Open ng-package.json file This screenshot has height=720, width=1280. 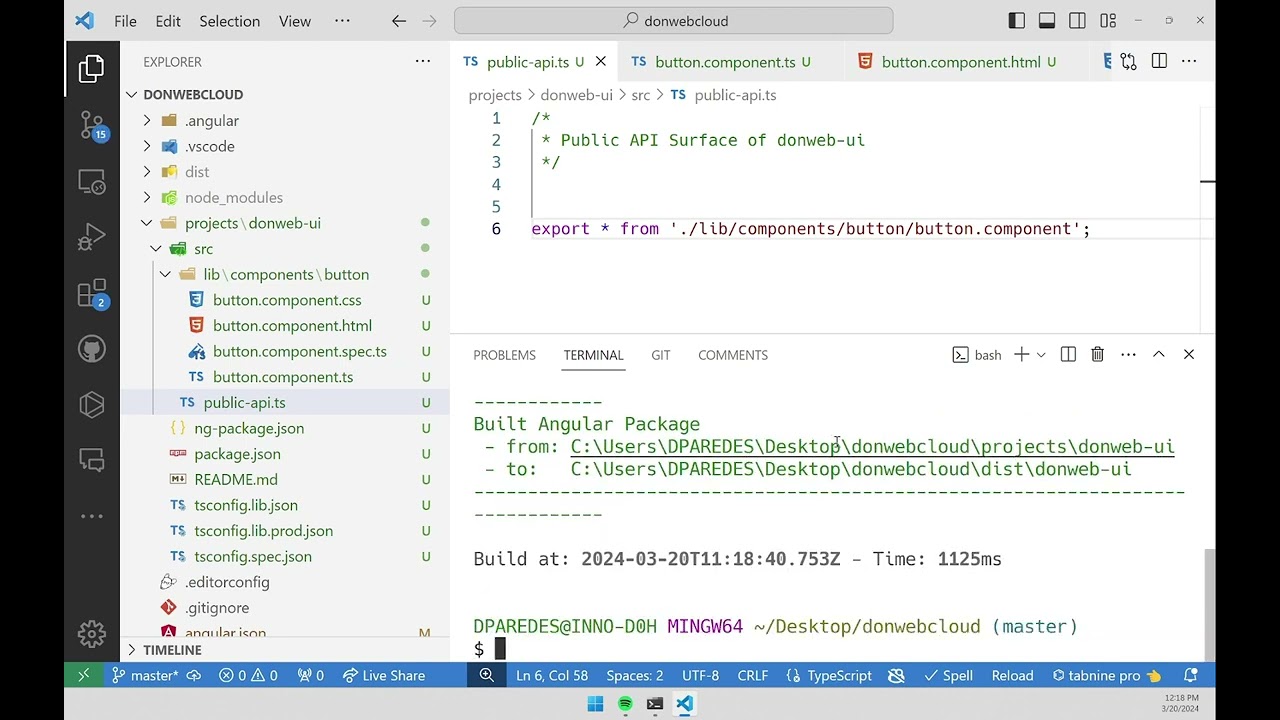(x=286, y=428)
